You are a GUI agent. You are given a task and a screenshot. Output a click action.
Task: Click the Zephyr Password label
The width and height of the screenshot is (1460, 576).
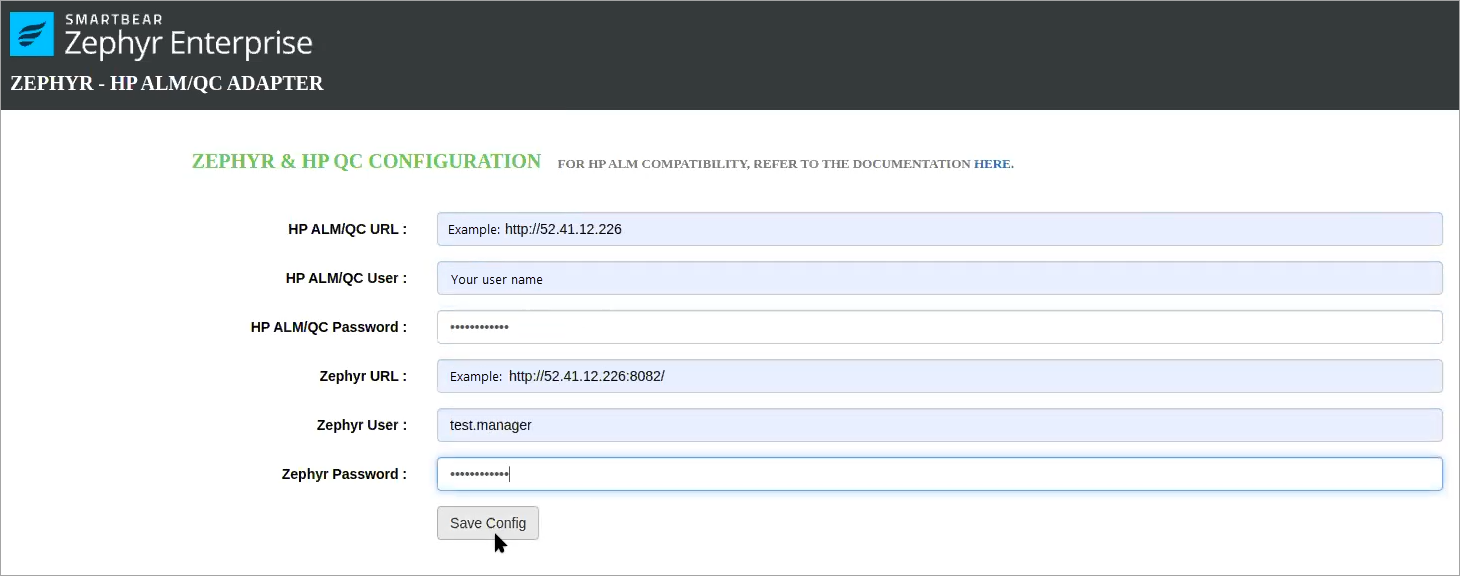coord(344,474)
